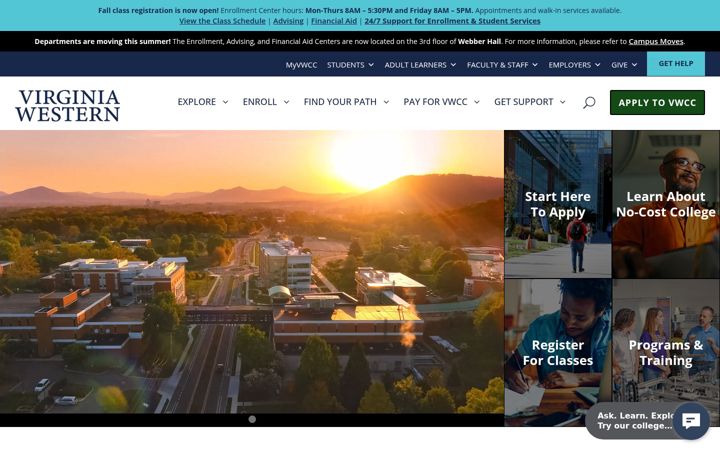The image size is (720, 450).
Task: Open the Start Here To Apply tile
Action: [558, 204]
